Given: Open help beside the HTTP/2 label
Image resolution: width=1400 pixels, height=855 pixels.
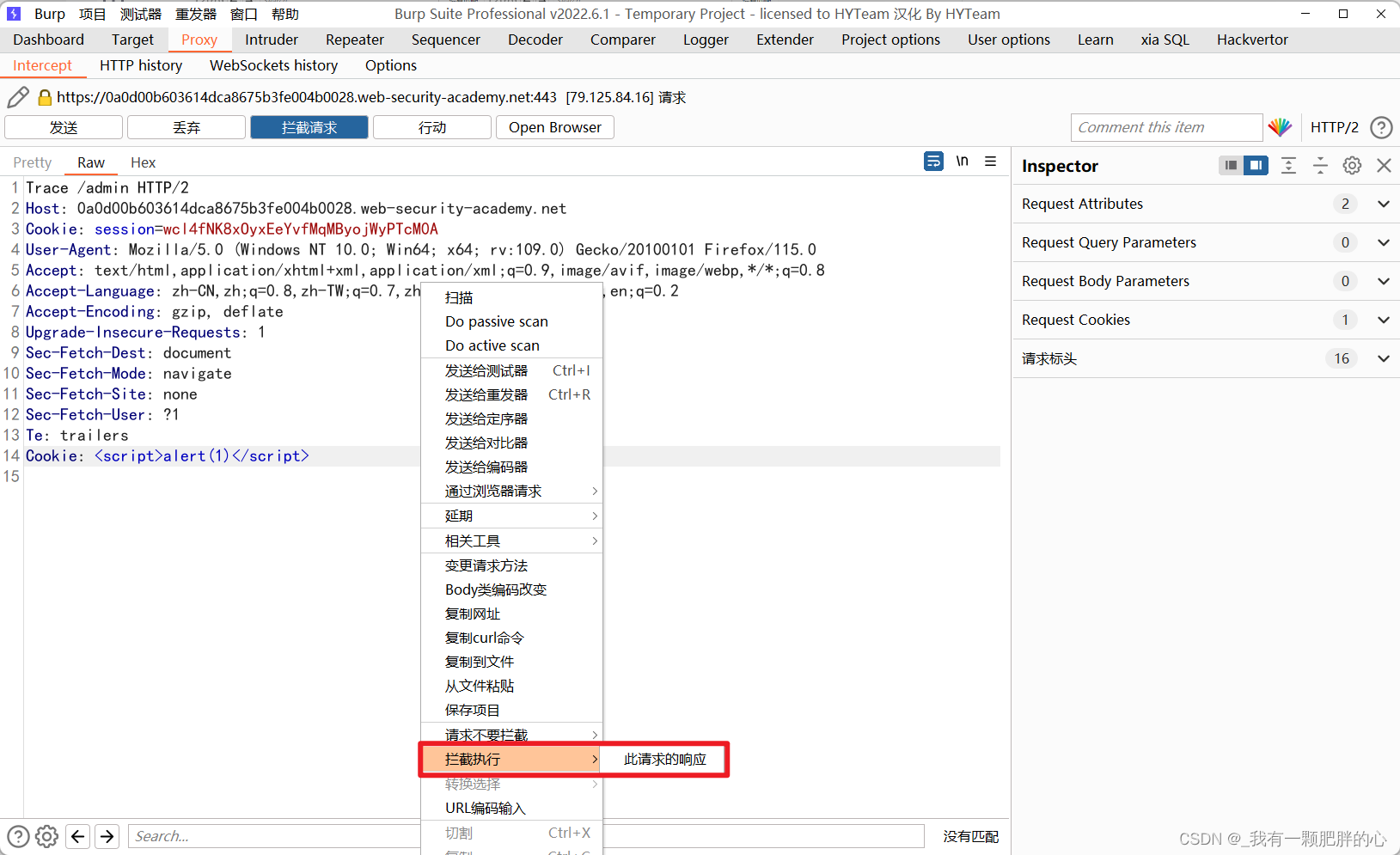Looking at the screenshot, I should pos(1381,127).
